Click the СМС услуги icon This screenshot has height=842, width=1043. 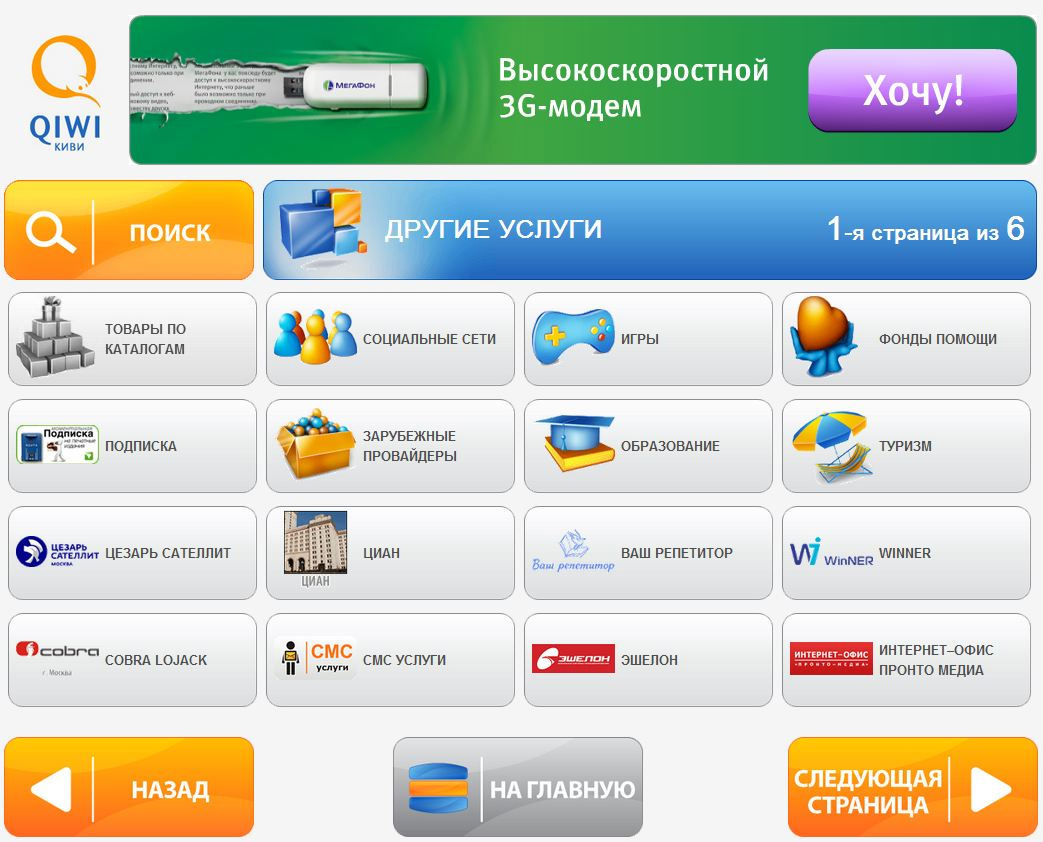(315, 658)
